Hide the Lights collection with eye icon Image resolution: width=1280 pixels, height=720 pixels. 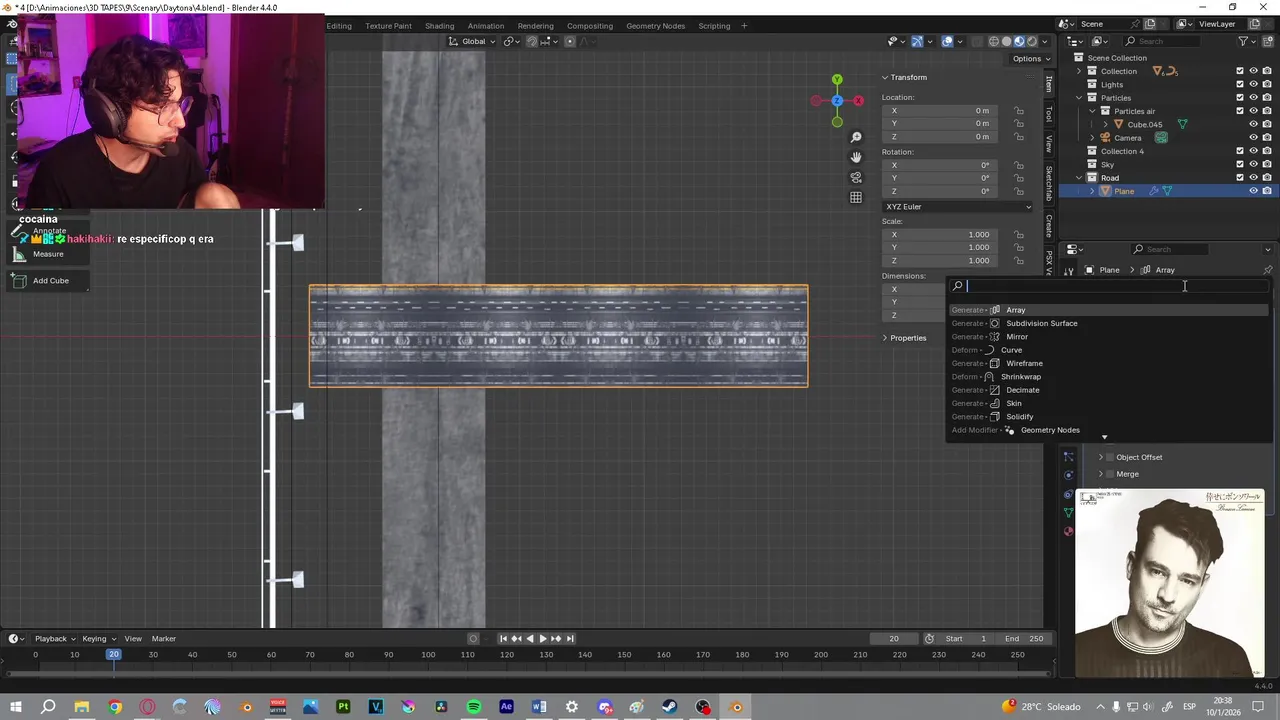click(1253, 85)
